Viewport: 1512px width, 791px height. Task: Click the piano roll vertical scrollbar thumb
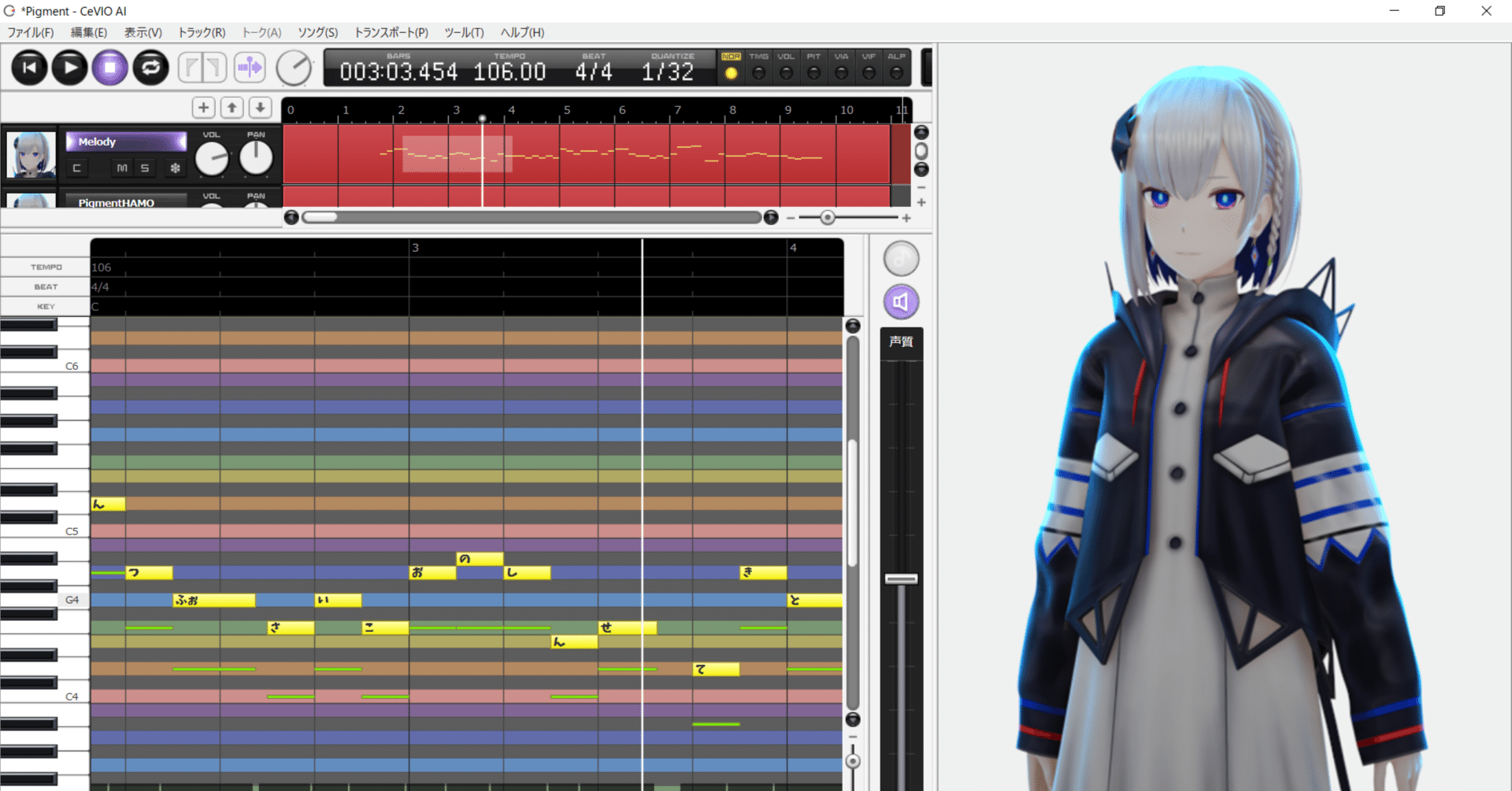[x=853, y=504]
